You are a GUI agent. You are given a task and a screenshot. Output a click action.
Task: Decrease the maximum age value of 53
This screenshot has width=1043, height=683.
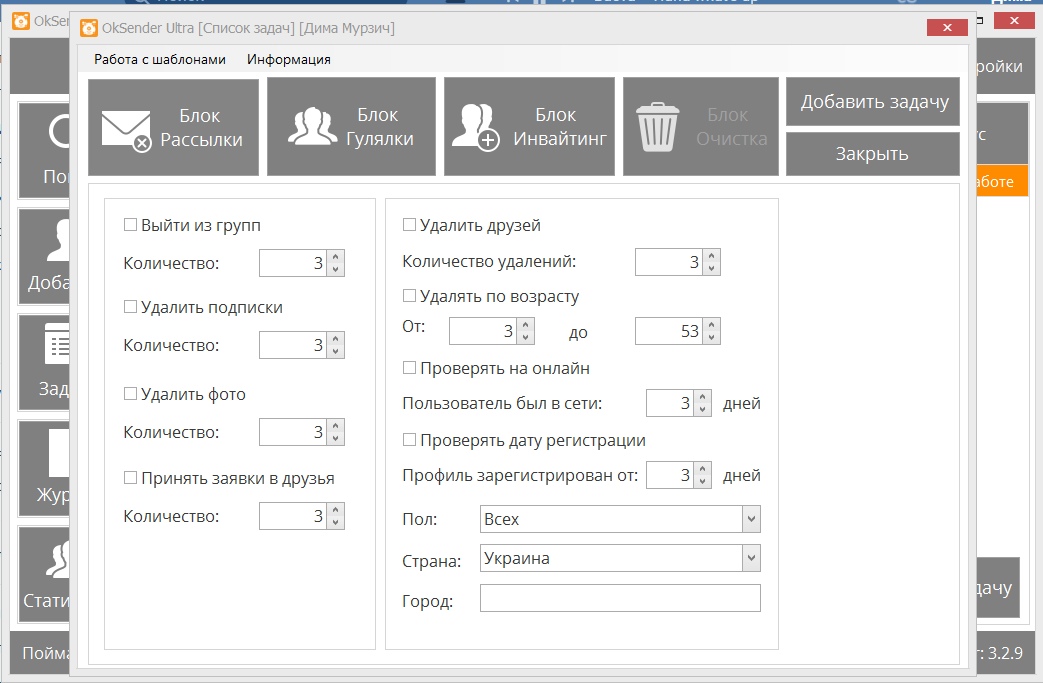[x=711, y=337]
